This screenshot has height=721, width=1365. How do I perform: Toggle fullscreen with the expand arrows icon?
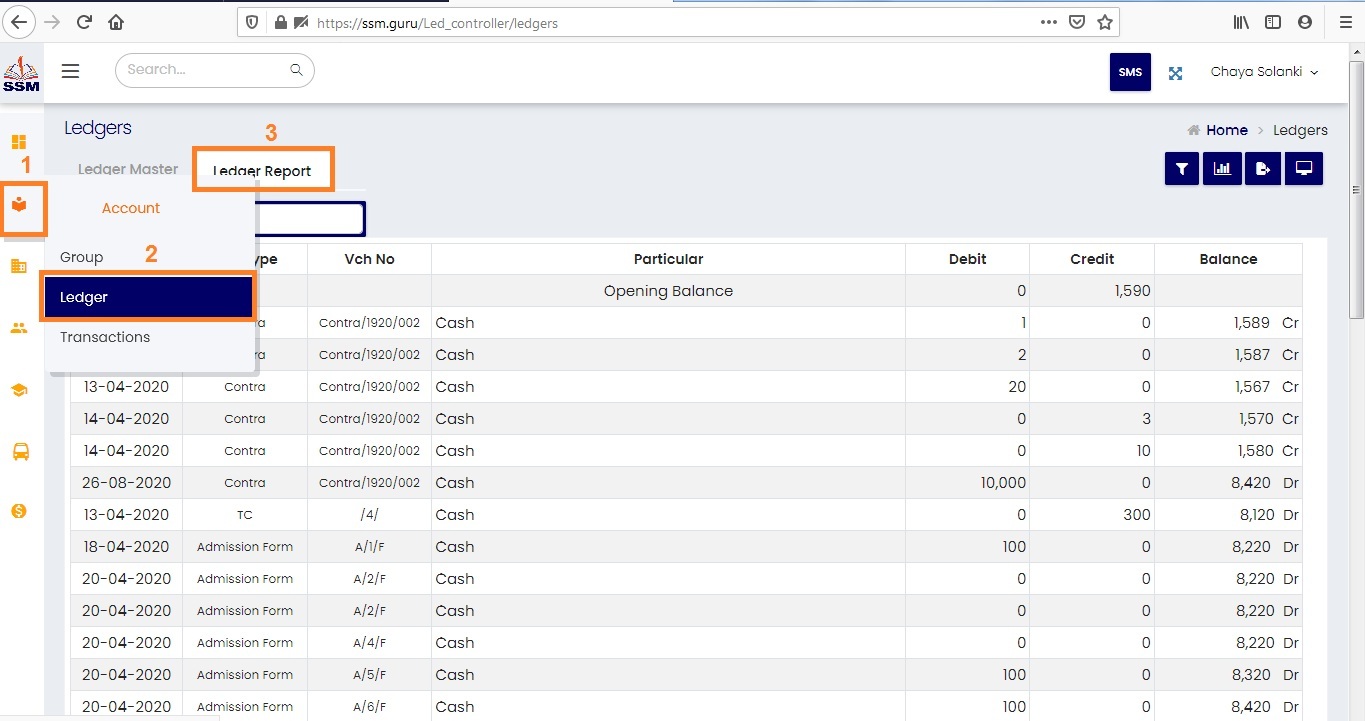coord(1176,73)
